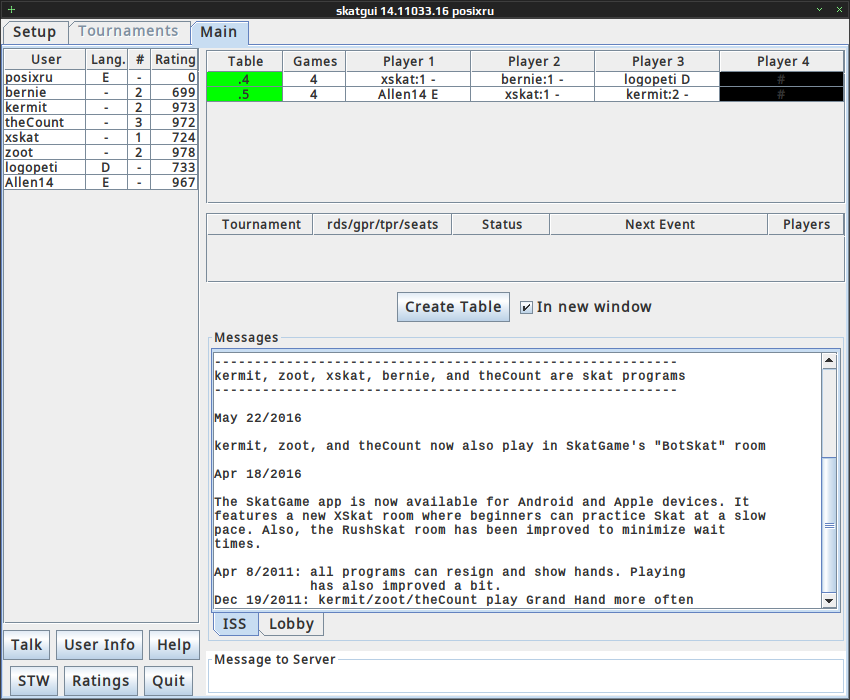Click the STW button
Screen dimensions: 850x700
[34, 680]
